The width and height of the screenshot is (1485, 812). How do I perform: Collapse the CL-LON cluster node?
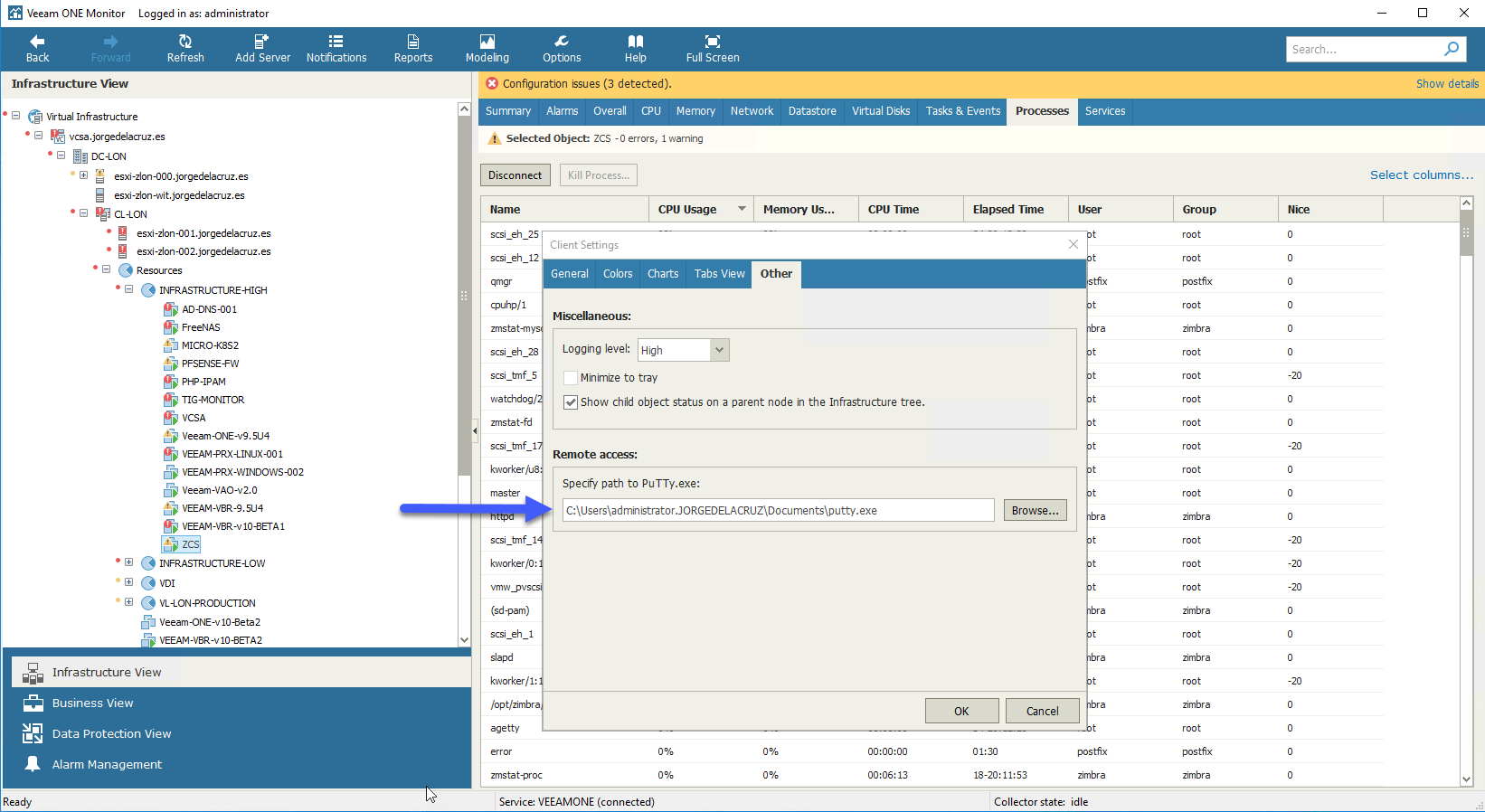tap(84, 213)
